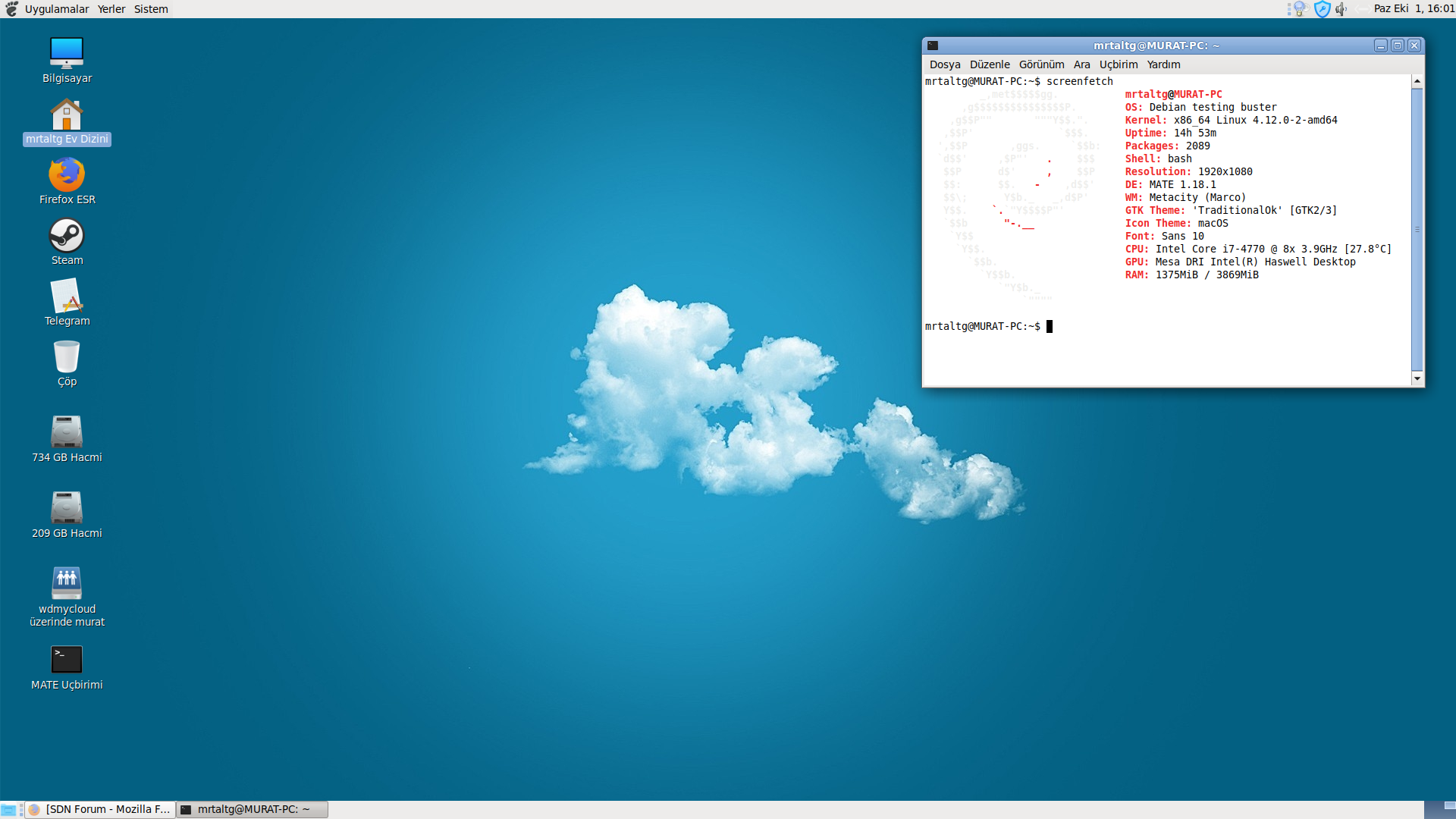Select the mrtaltg Ev Dizini home folder icon

(67, 115)
